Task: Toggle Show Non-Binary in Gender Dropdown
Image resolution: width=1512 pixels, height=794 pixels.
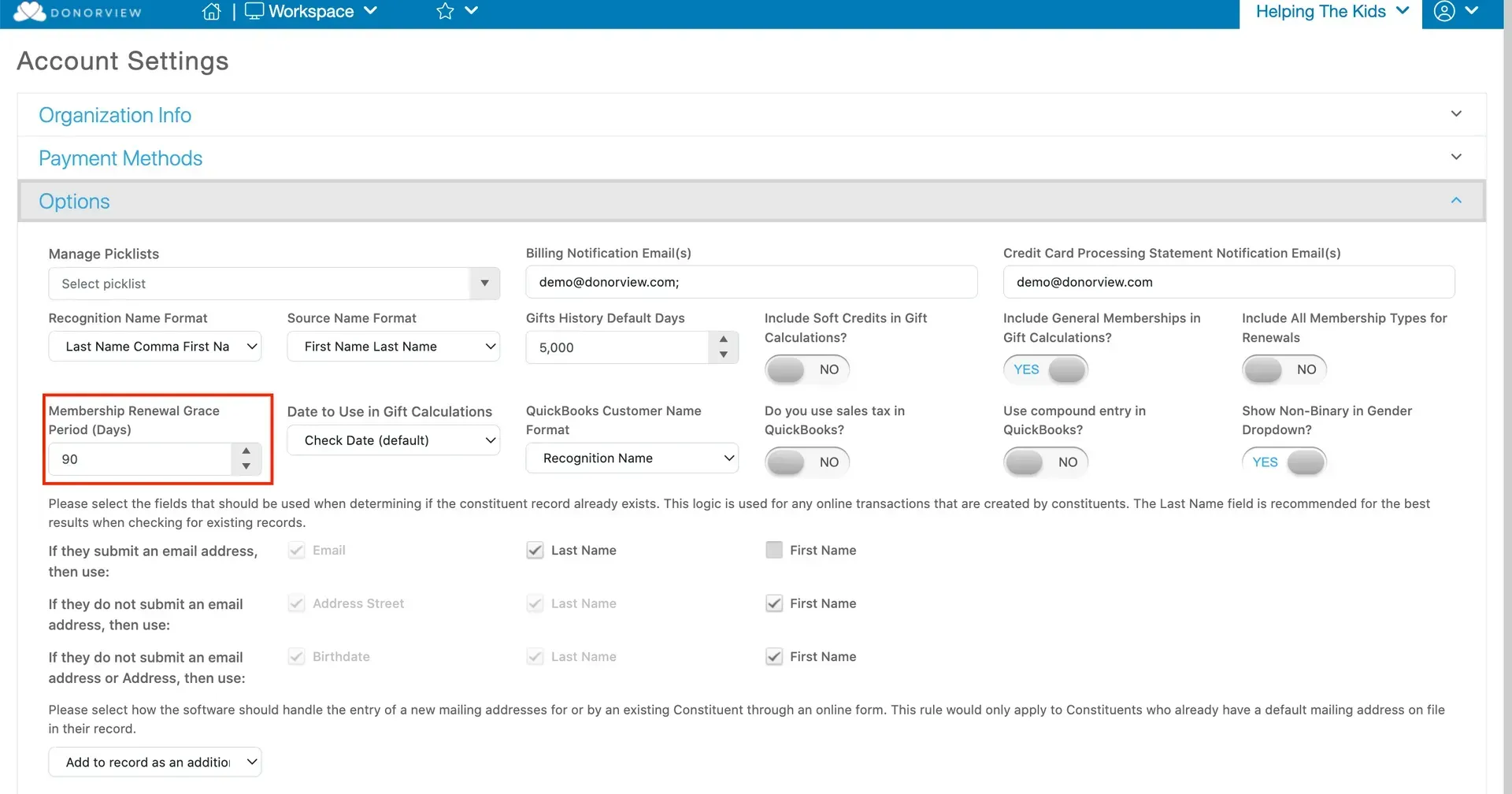Action: (x=1284, y=462)
